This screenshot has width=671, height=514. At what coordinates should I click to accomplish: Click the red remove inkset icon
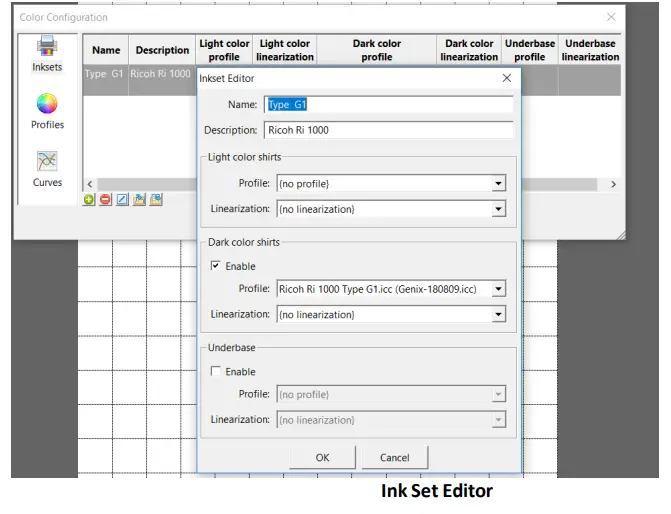tap(105, 199)
